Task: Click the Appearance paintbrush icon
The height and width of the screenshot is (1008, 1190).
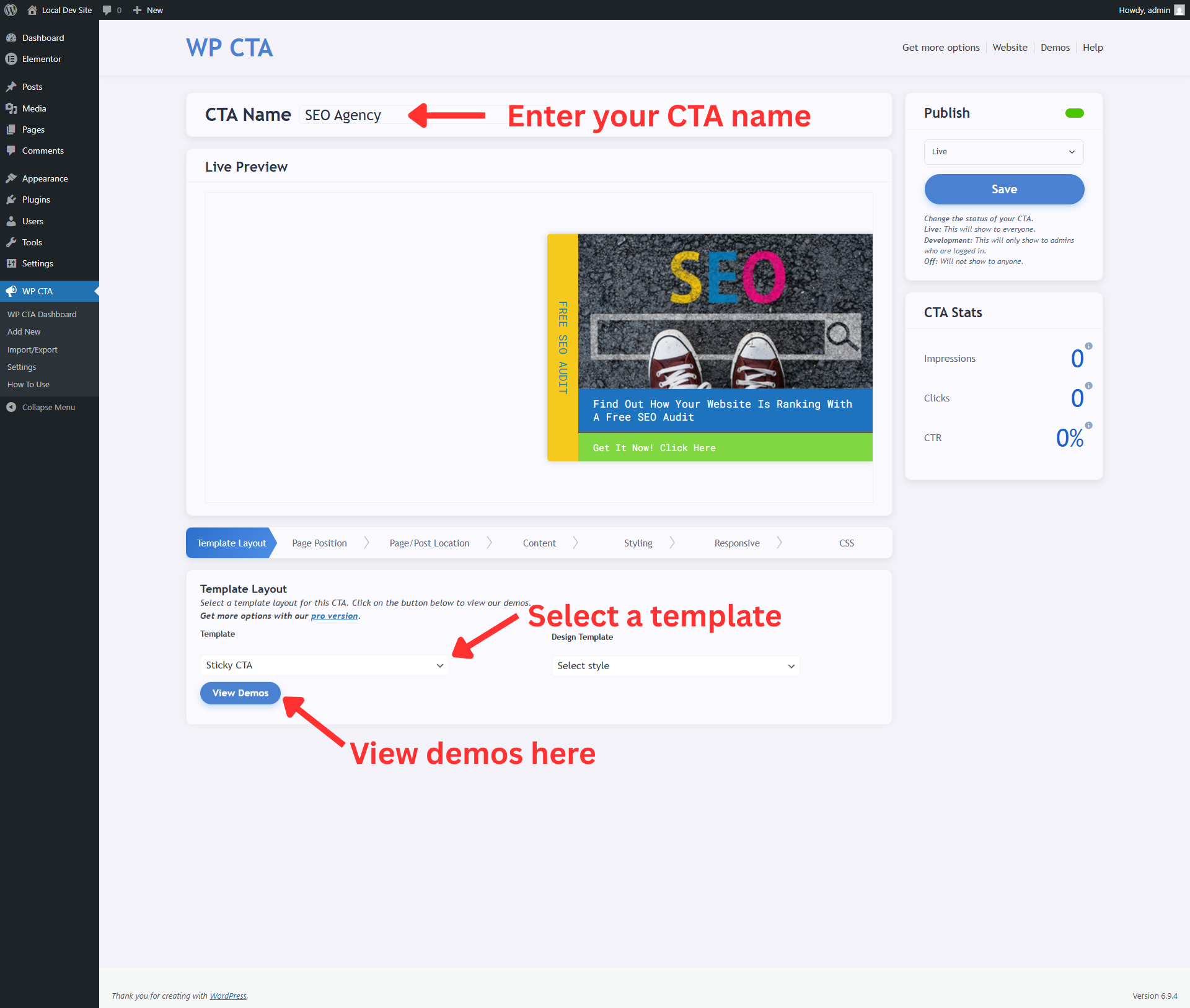Action: click(12, 178)
